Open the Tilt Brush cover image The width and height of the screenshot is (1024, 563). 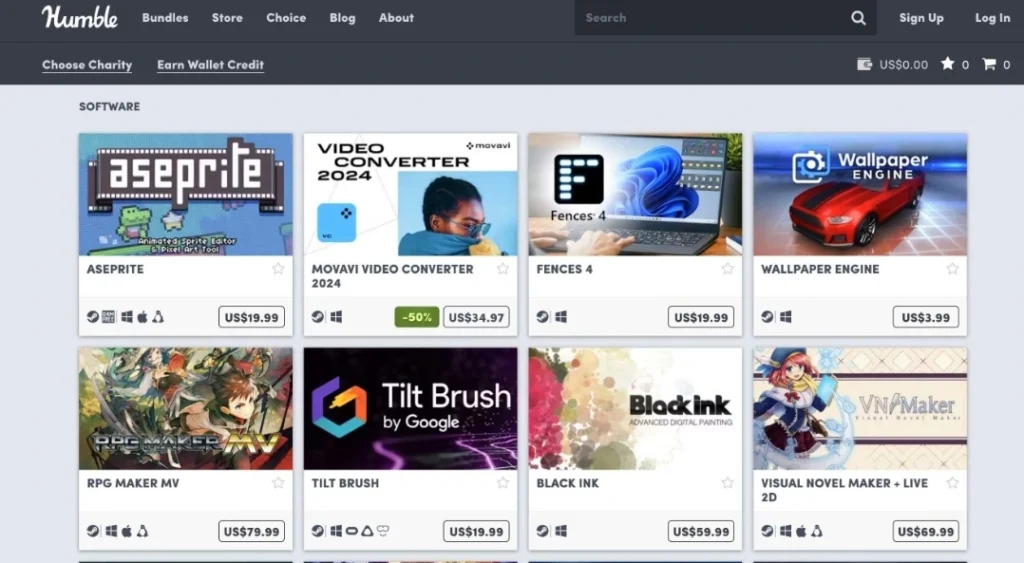(410, 408)
